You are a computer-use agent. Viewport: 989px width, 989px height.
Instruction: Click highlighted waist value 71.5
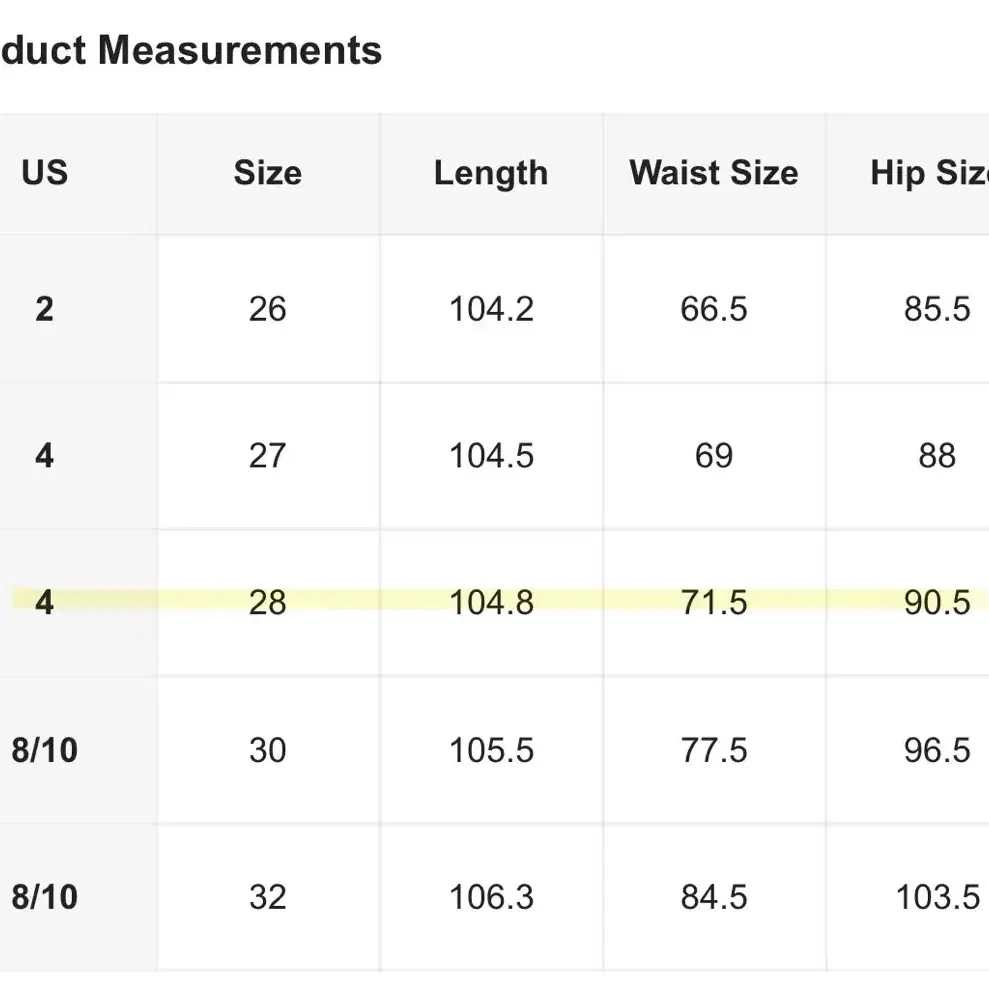(x=714, y=602)
